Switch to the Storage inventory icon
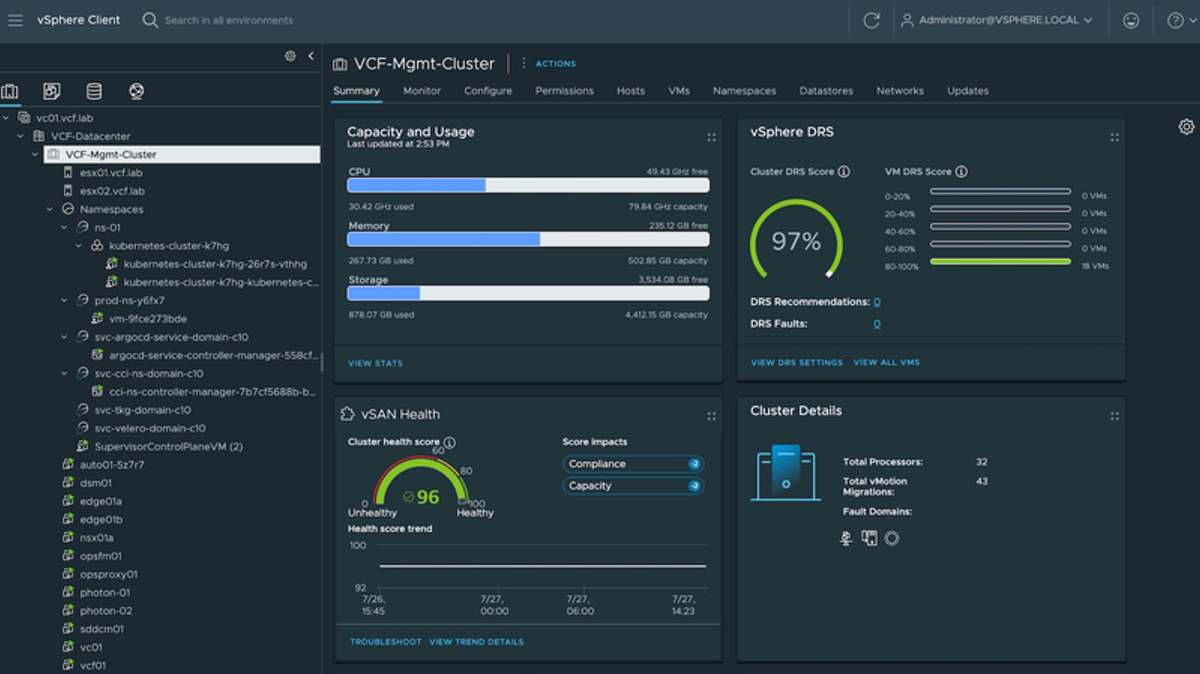This screenshot has height=674, width=1200. (94, 92)
